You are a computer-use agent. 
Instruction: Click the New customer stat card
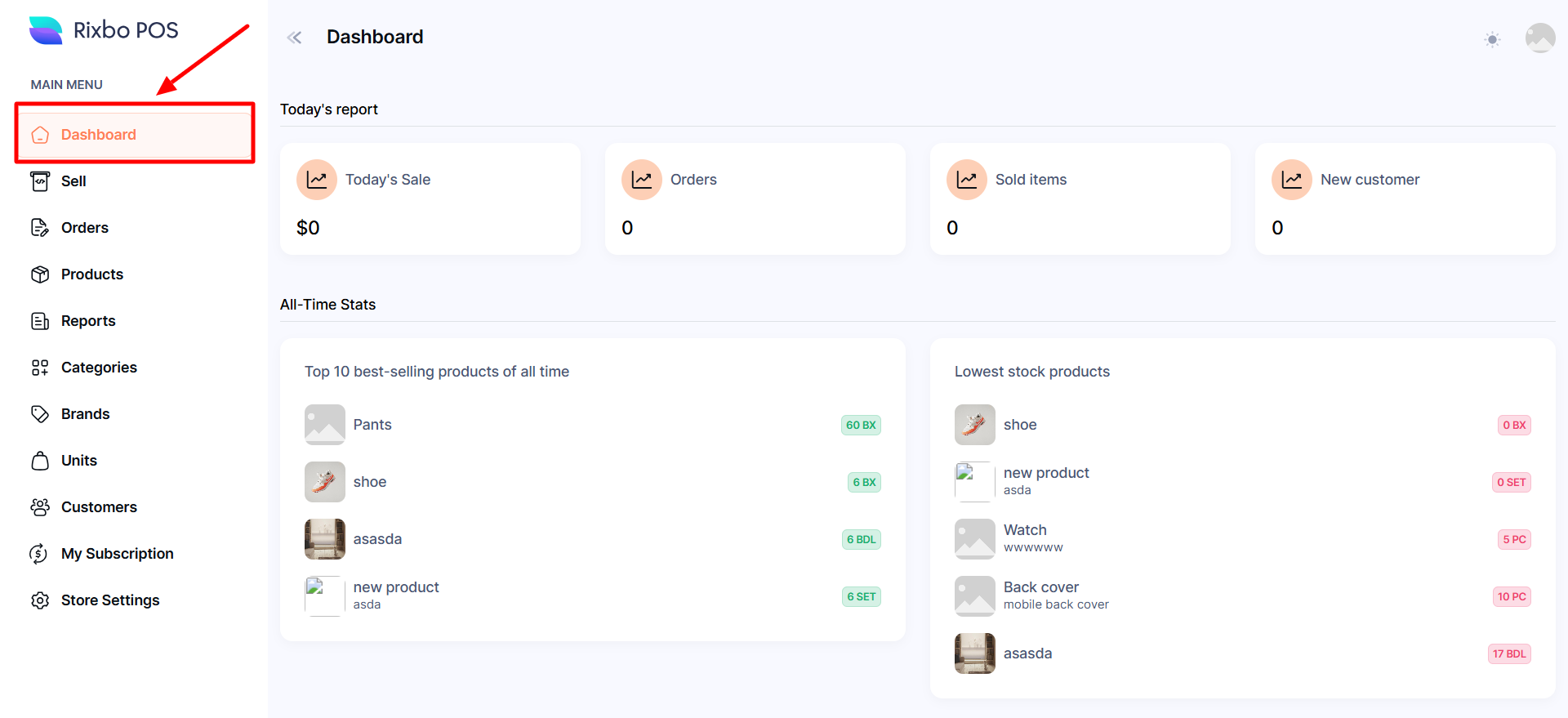coord(1405,199)
